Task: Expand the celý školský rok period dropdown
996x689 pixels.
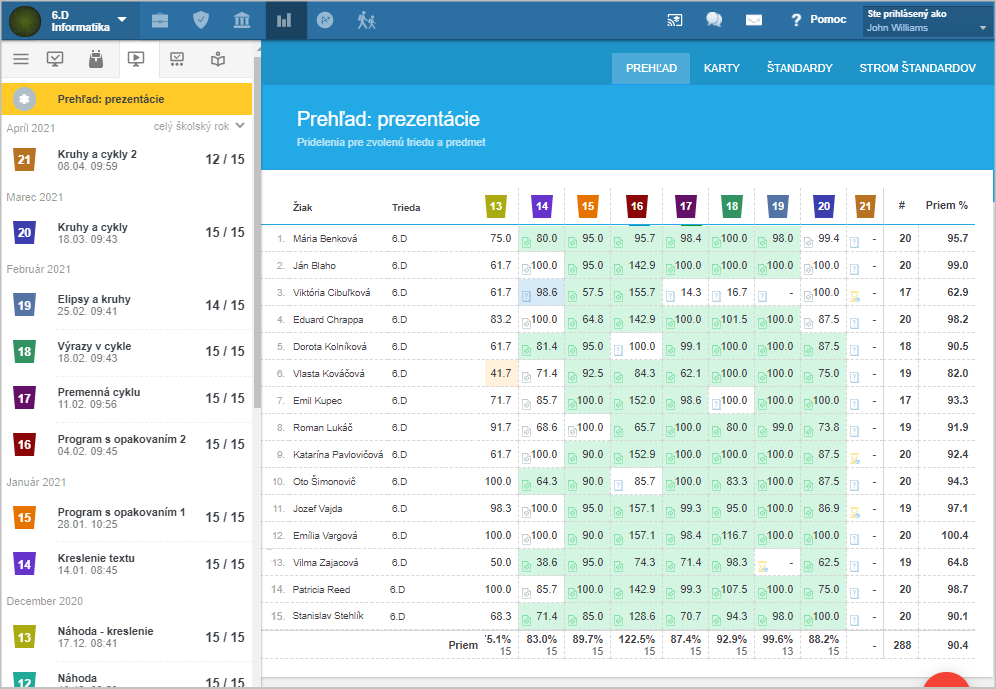Action: coord(199,126)
